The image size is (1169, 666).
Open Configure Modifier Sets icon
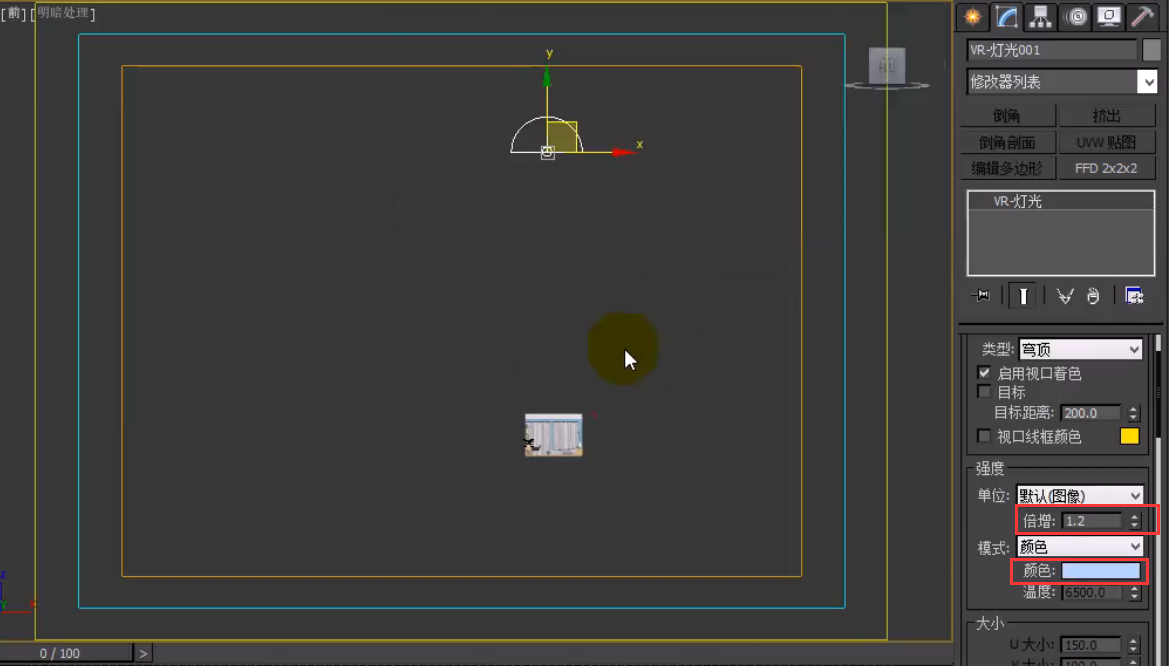tap(1134, 296)
